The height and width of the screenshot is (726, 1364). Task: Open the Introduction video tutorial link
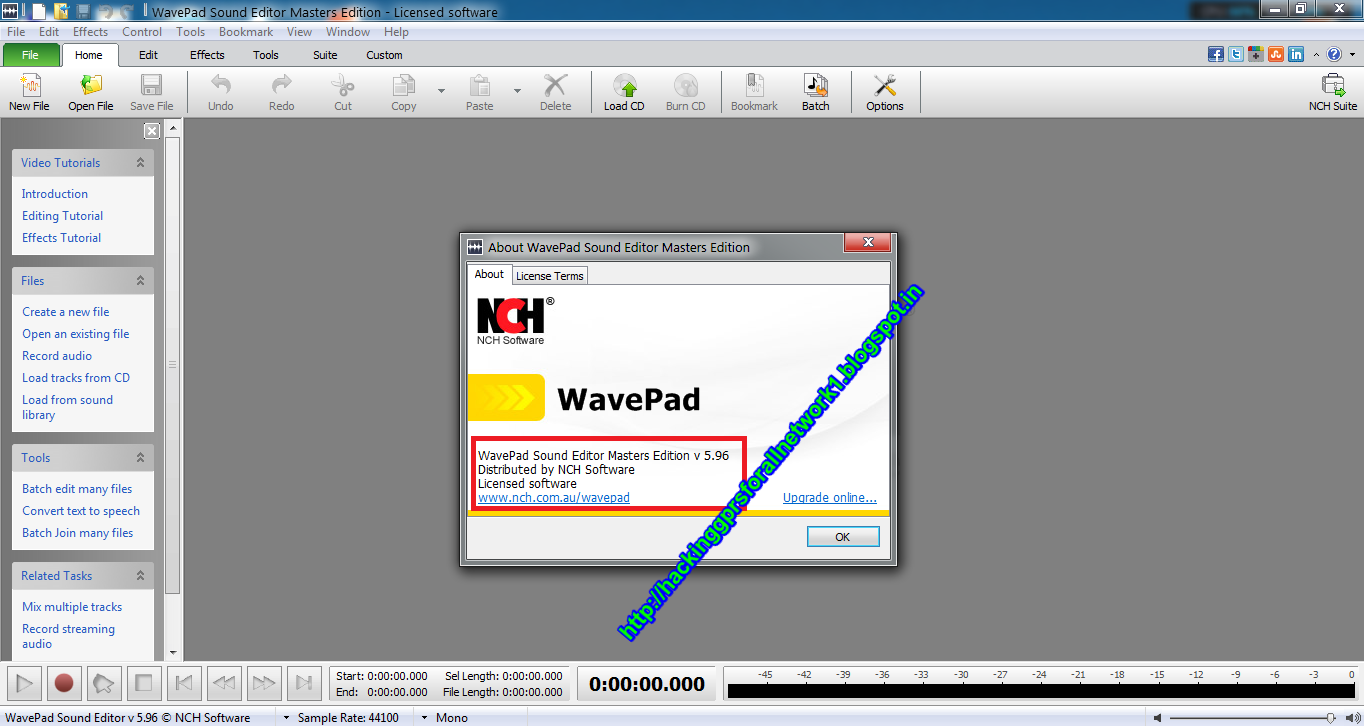coord(55,194)
